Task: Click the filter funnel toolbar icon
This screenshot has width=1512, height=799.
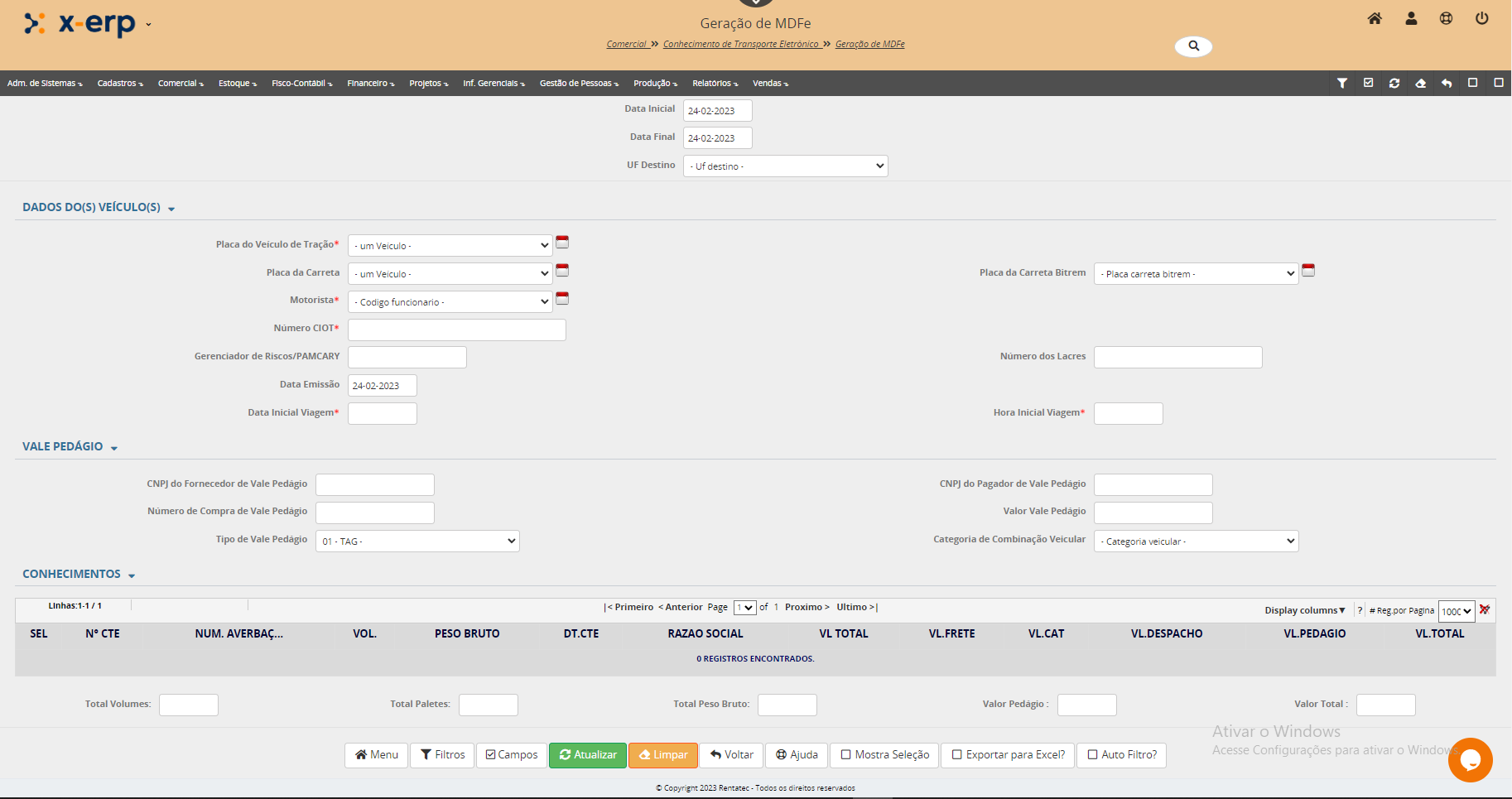Action: point(1342,83)
